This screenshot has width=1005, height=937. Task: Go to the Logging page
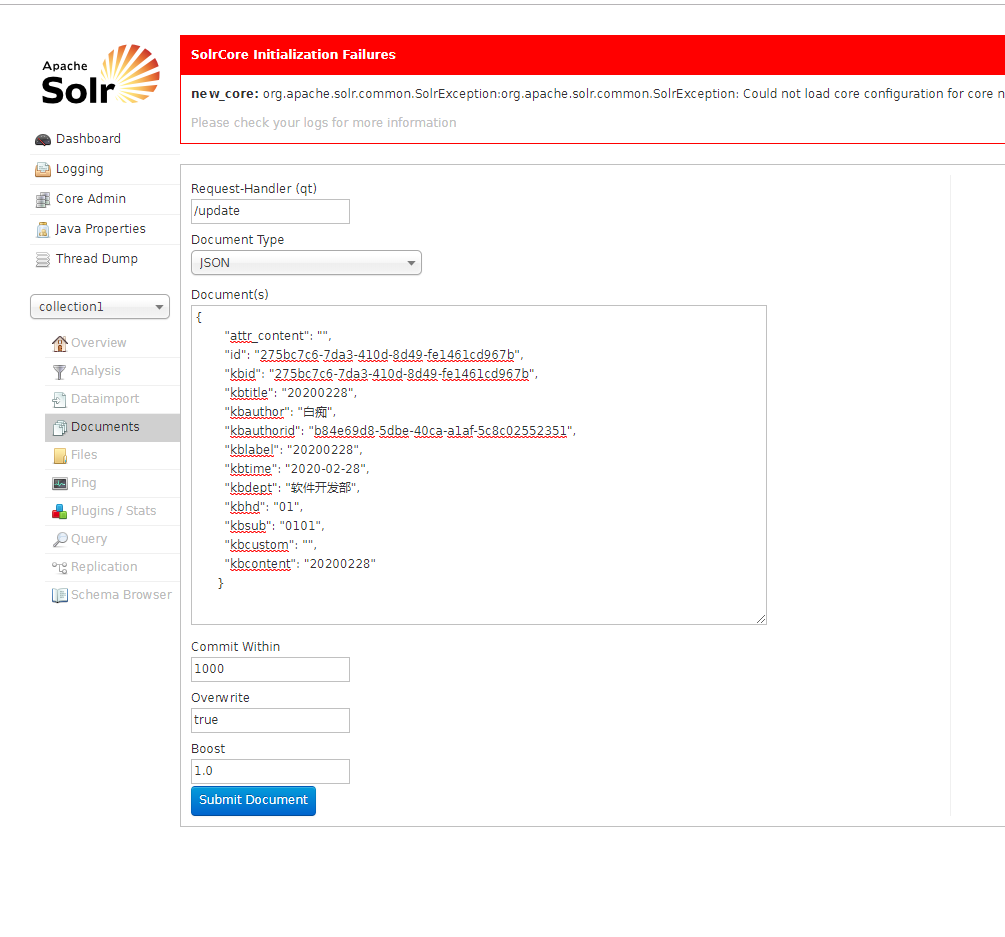pyautogui.click(x=79, y=169)
